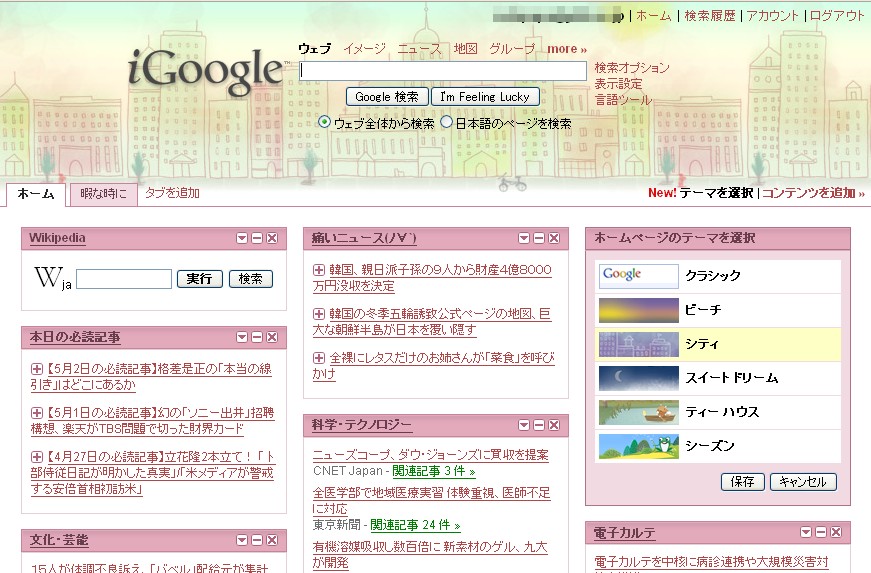Focus the main Google search box
871x573 pixels.
443,71
